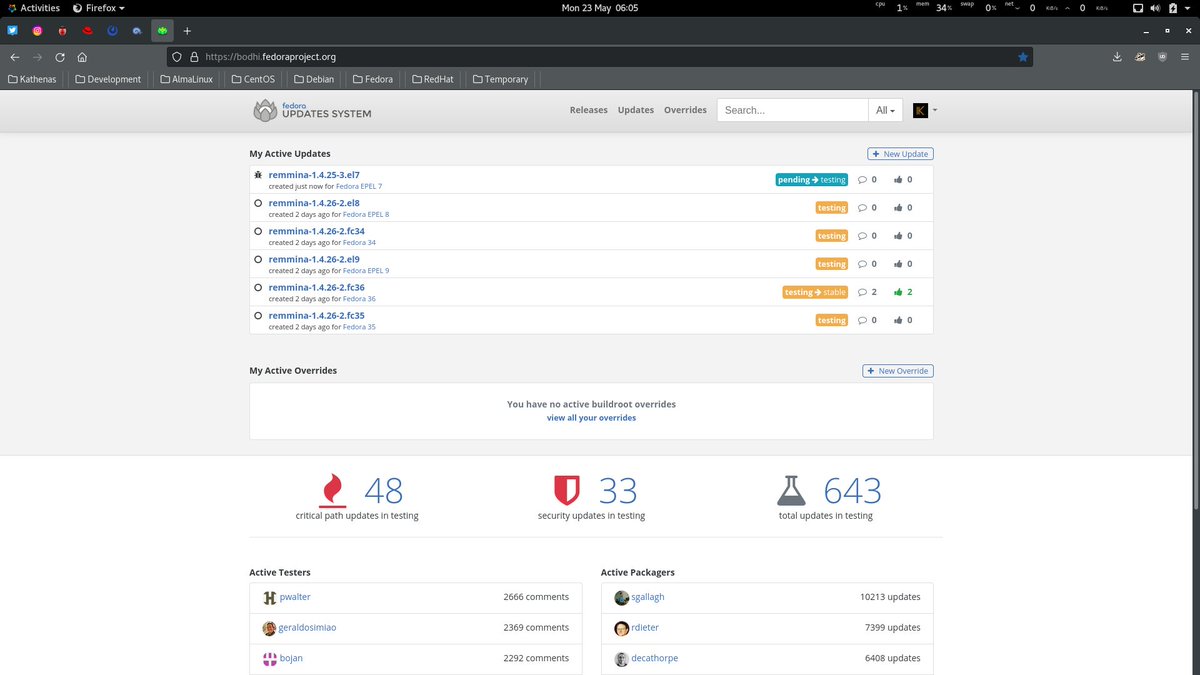Image resolution: width=1200 pixels, height=675 pixels.
Task: Open active packager sgallagh's profile
Action: [648, 597]
